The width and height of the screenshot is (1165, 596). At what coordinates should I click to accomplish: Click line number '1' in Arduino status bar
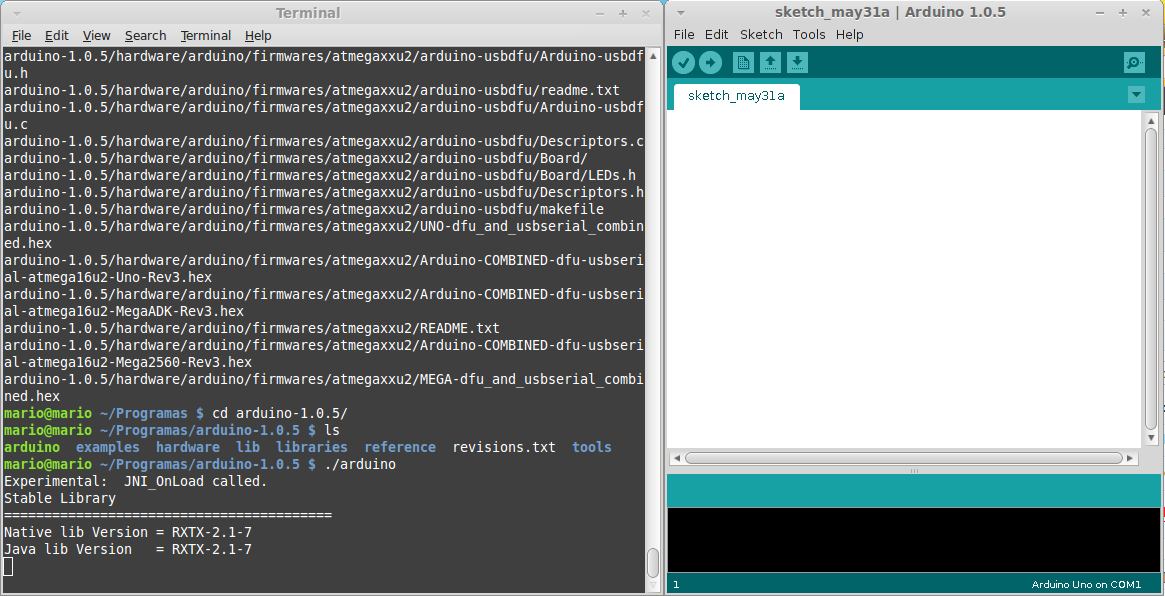tap(676, 585)
